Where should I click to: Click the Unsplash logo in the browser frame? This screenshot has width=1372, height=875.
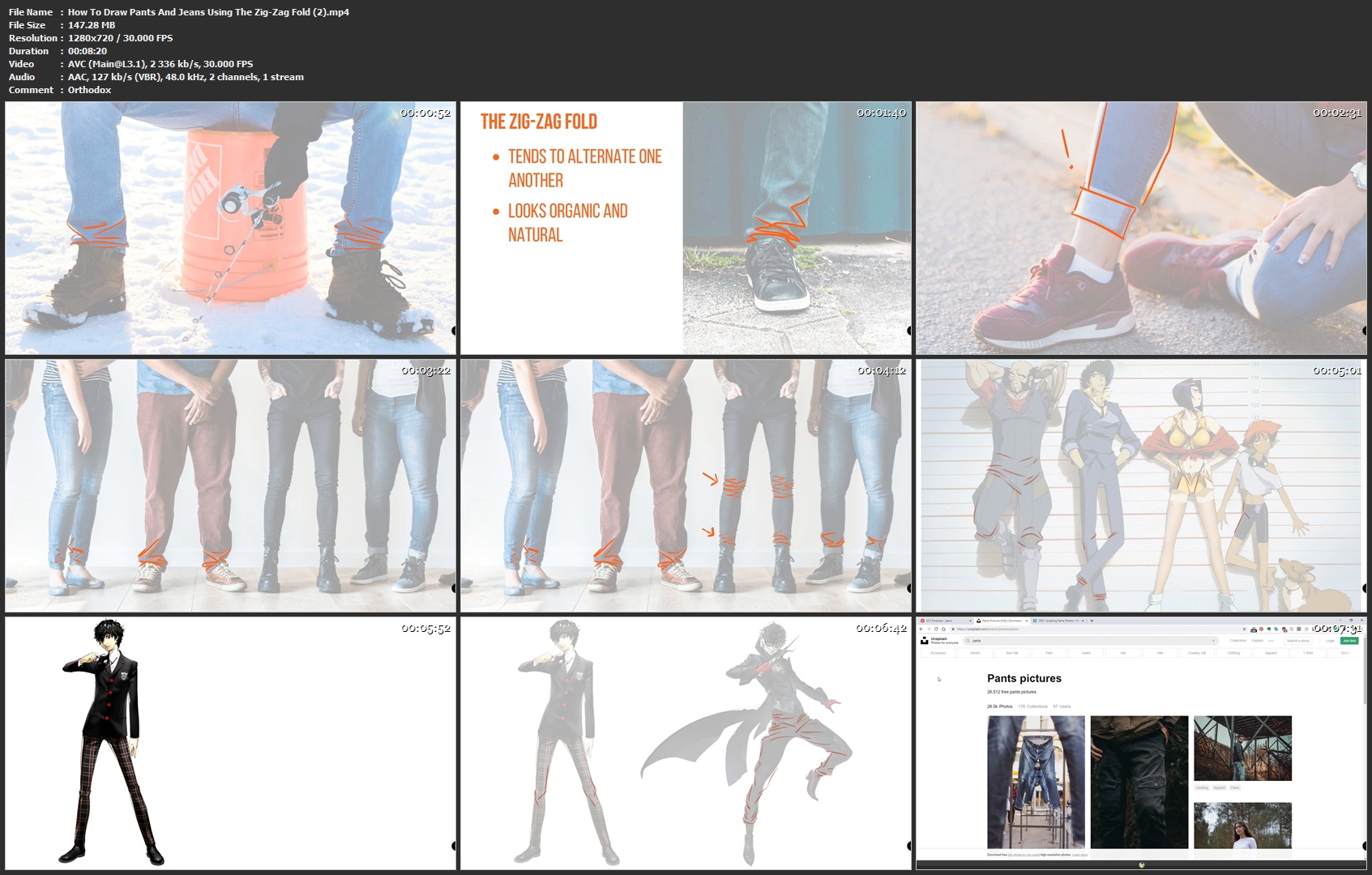coord(925,640)
